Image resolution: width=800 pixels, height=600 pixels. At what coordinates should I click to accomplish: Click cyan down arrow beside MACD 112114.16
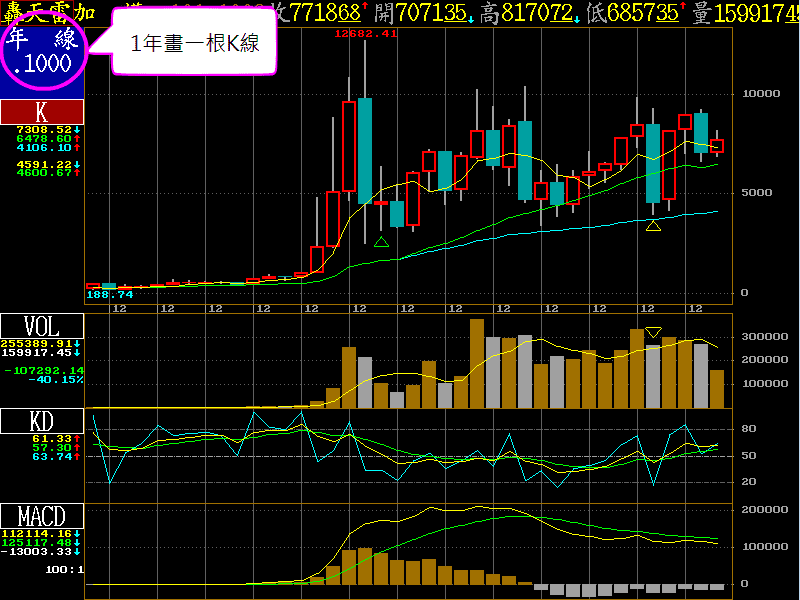[x=77, y=533]
